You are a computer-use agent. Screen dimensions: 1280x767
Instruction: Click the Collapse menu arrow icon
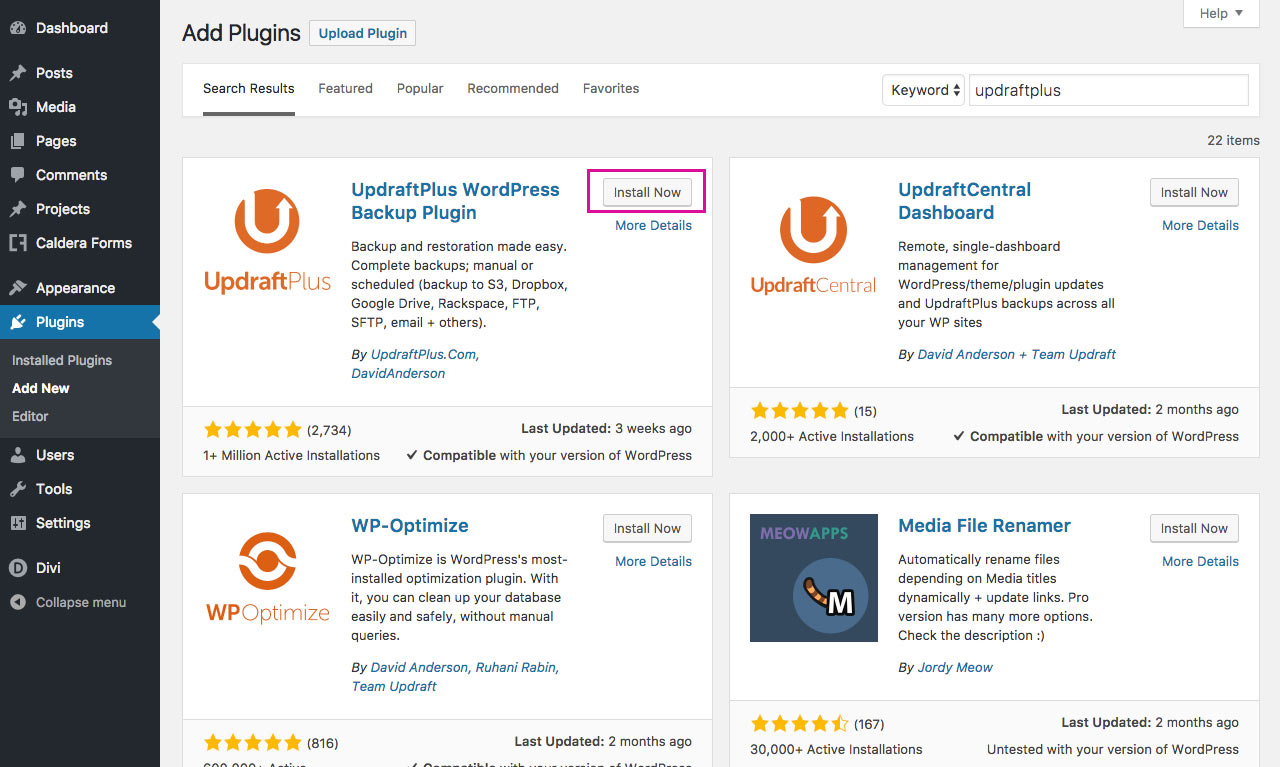18,602
